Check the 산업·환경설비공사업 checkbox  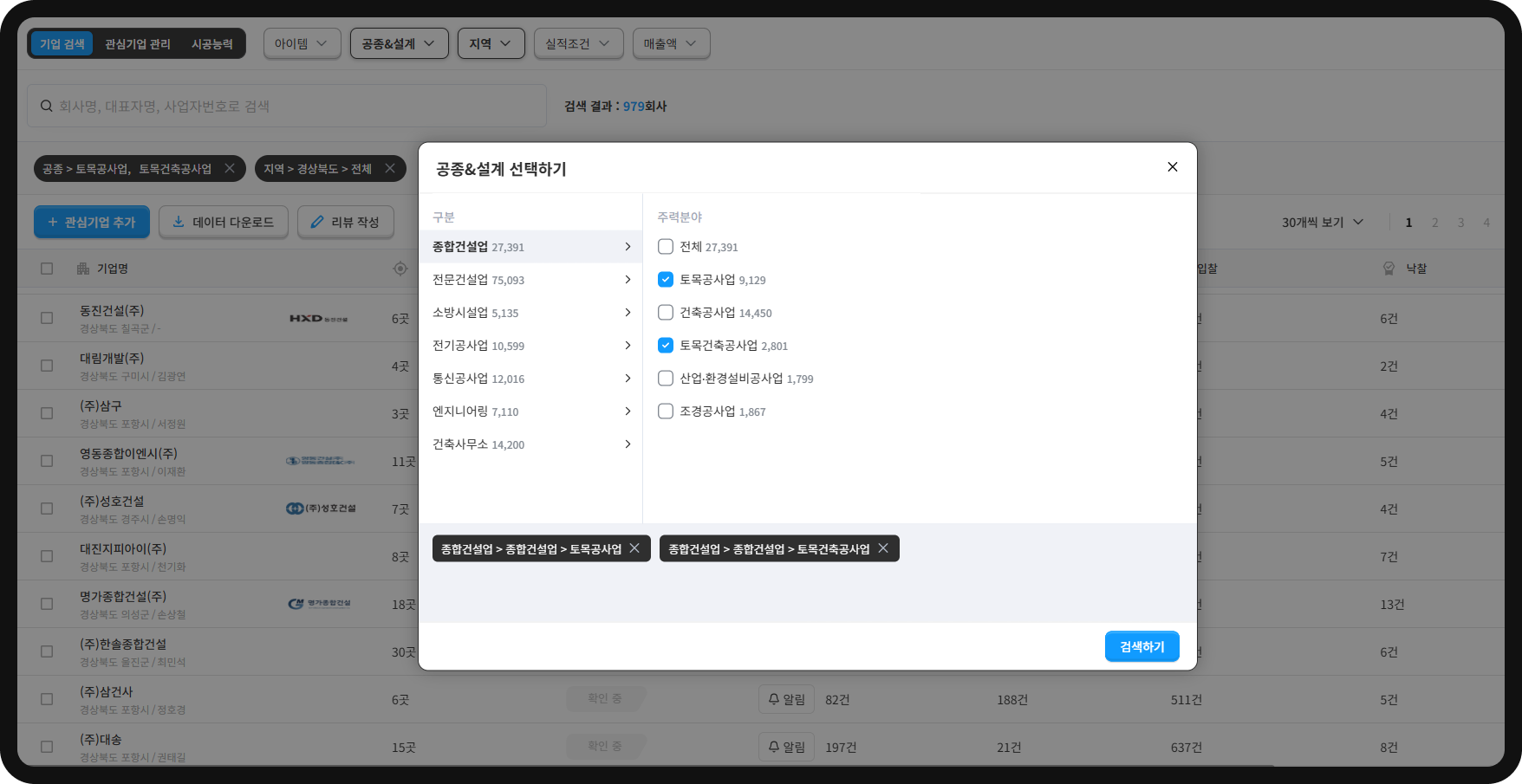pyautogui.click(x=666, y=379)
